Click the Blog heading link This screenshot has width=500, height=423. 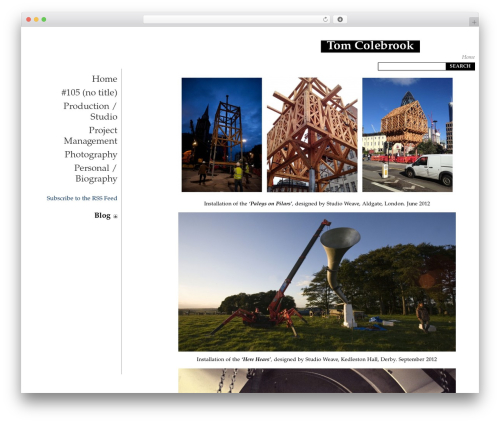click(102, 215)
